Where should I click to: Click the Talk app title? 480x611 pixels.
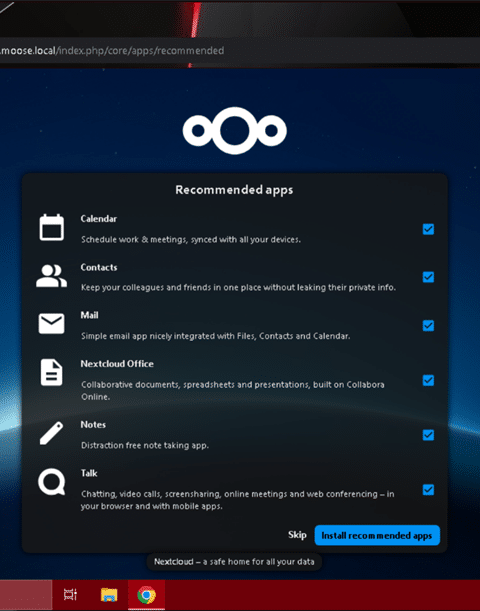[89, 473]
